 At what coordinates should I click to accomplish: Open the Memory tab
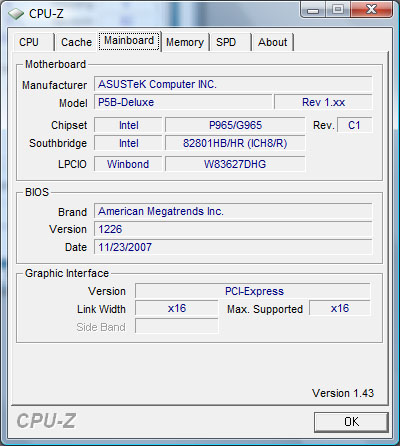[185, 42]
